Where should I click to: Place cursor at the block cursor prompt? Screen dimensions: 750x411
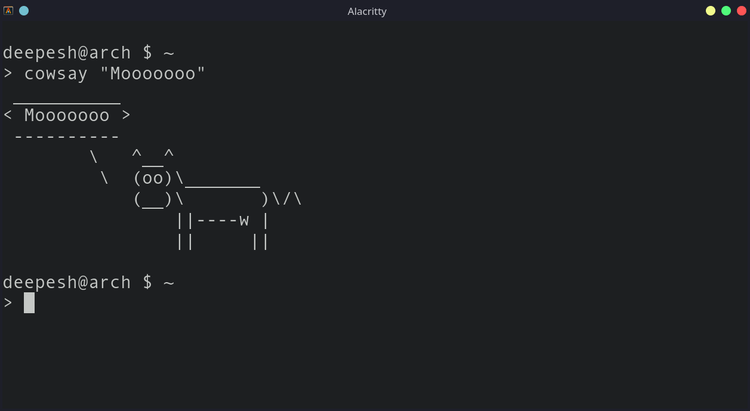tap(29, 302)
